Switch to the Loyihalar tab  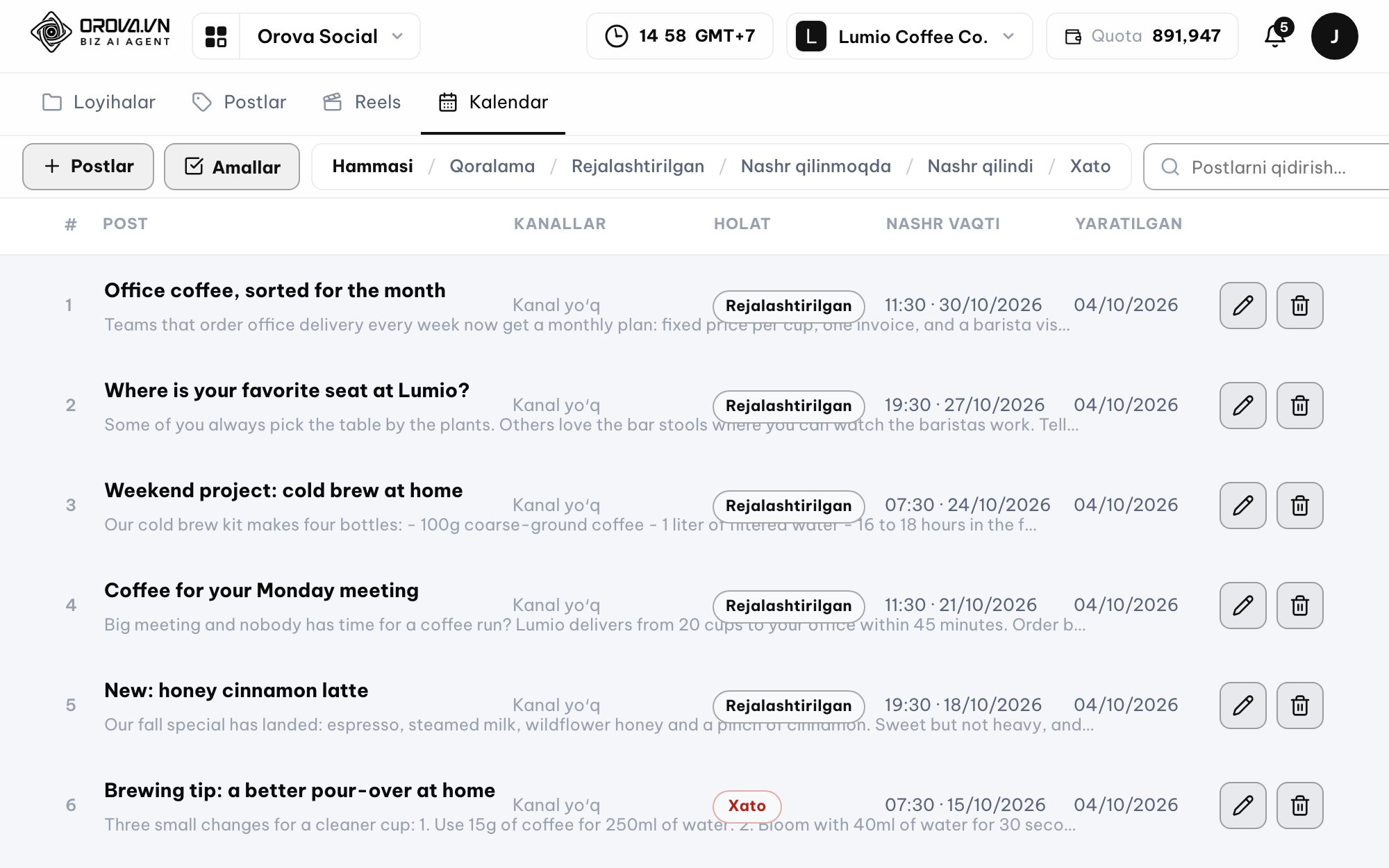(x=99, y=102)
